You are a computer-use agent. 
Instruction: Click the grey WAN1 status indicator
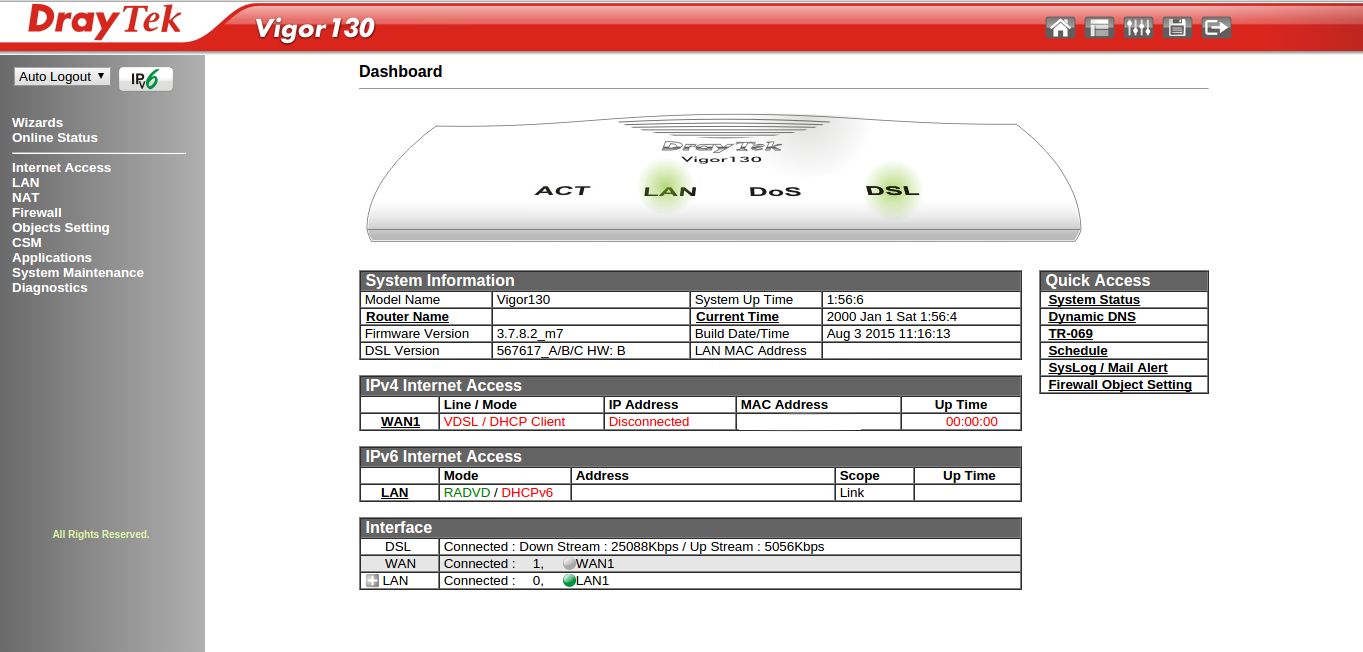tap(569, 564)
